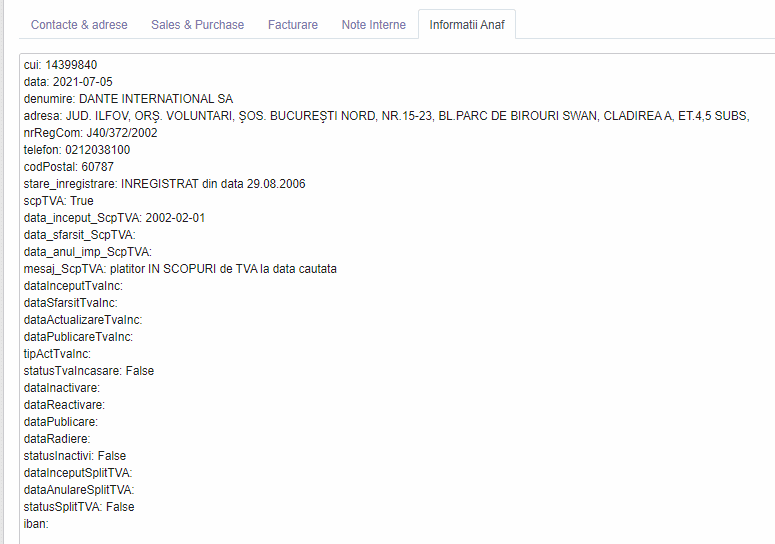This screenshot has width=775, height=544.
Task: Click the statusInactivi: False line
Action: (75, 456)
